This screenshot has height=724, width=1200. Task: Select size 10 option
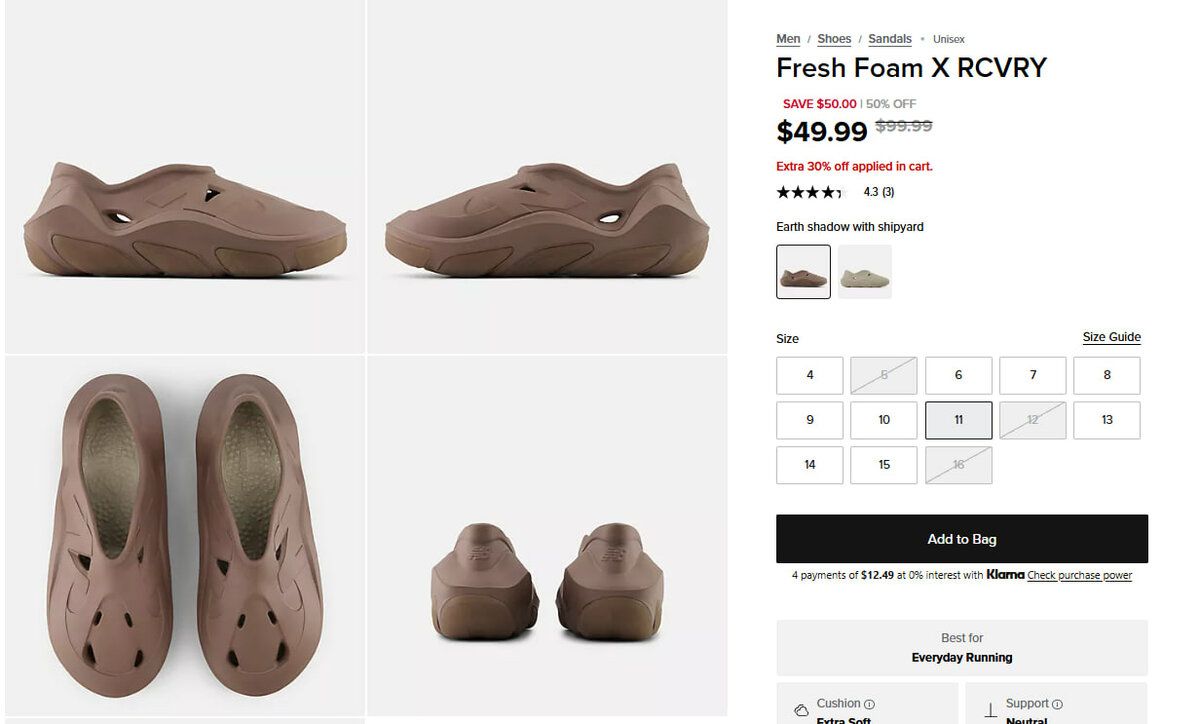click(x=884, y=420)
